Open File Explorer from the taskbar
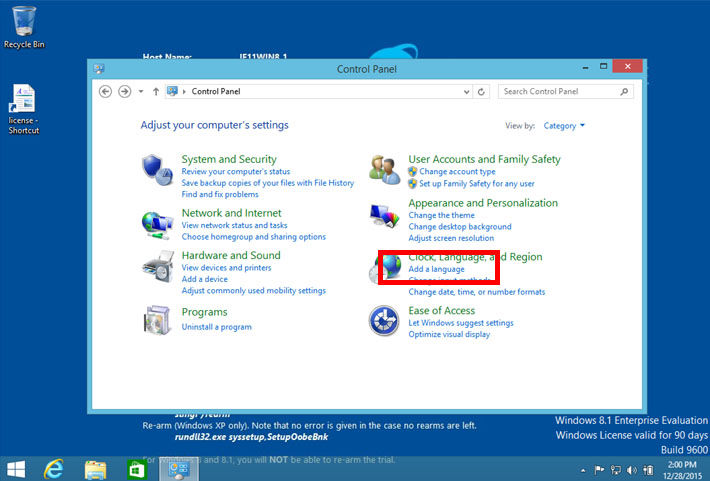The height and width of the screenshot is (481, 710). point(96,468)
